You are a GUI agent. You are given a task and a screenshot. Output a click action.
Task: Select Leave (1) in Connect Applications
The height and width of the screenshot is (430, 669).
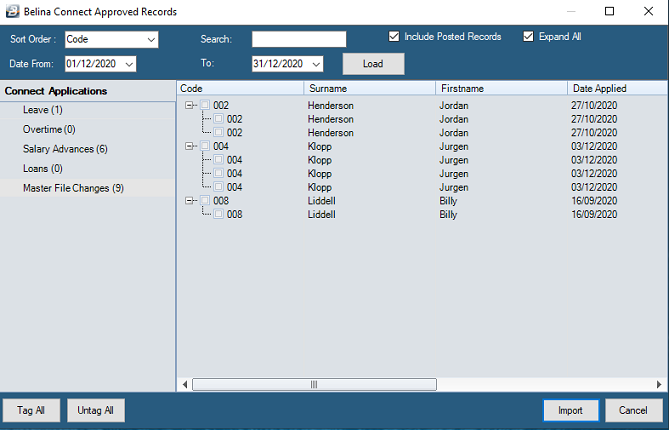(x=43, y=110)
